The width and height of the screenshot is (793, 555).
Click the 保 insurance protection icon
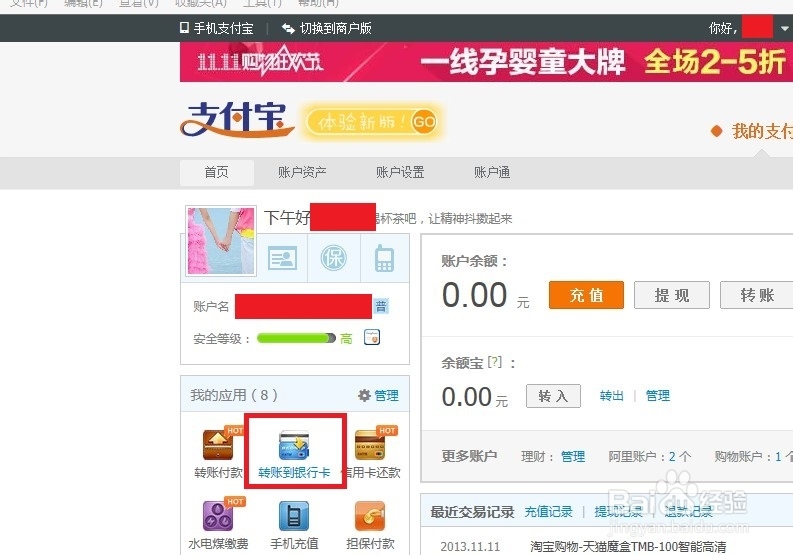pyautogui.click(x=334, y=258)
